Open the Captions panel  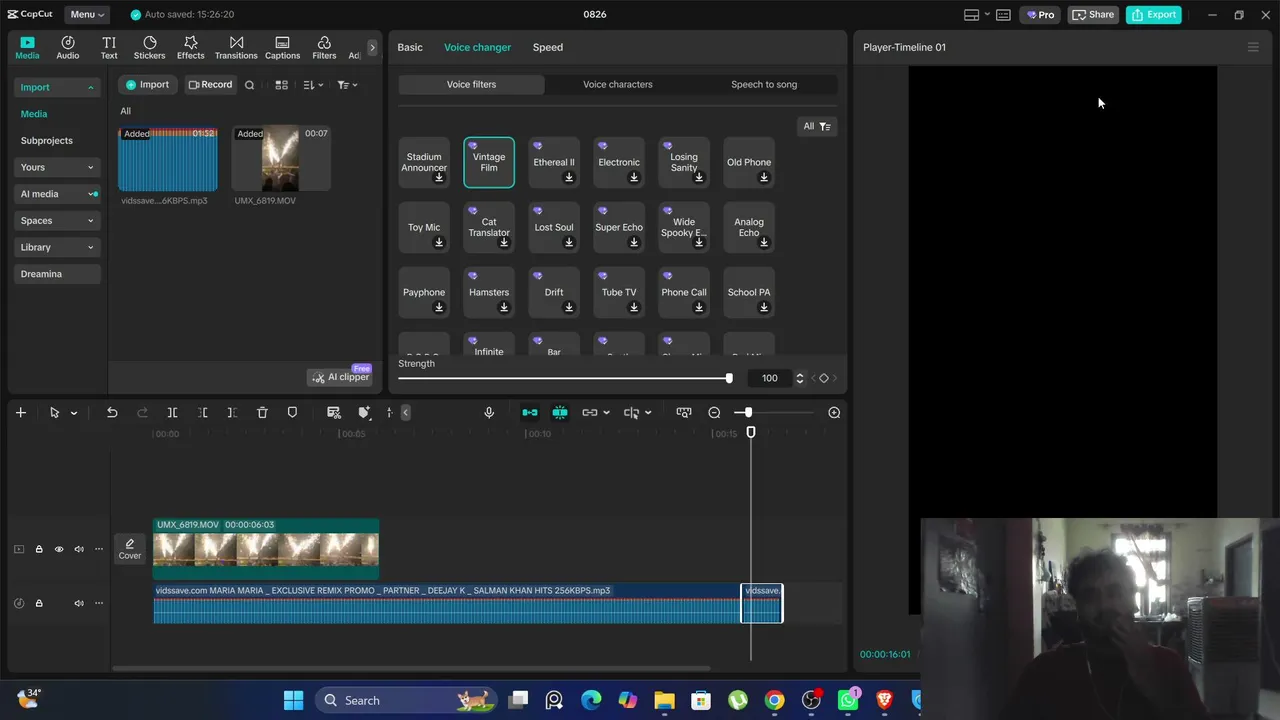click(283, 47)
